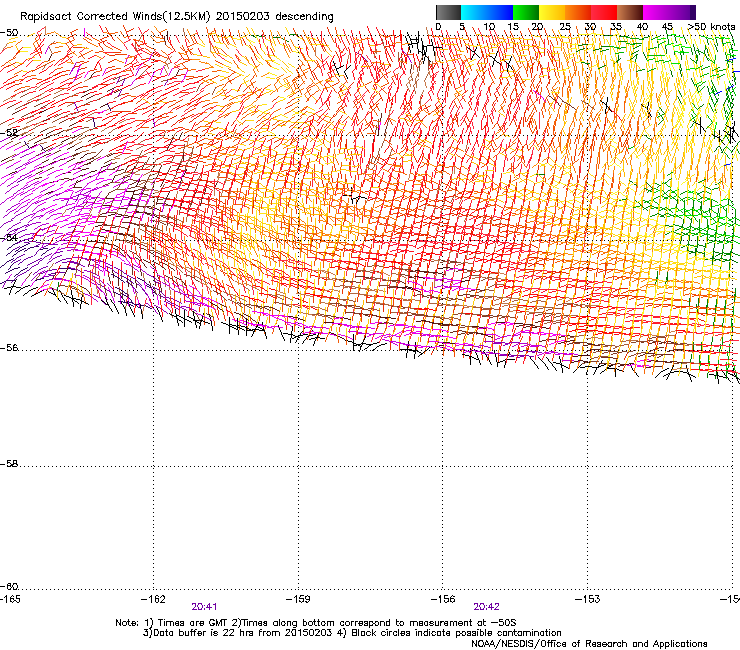Click the orange 25-30 knots legend swatch

click(578, 12)
